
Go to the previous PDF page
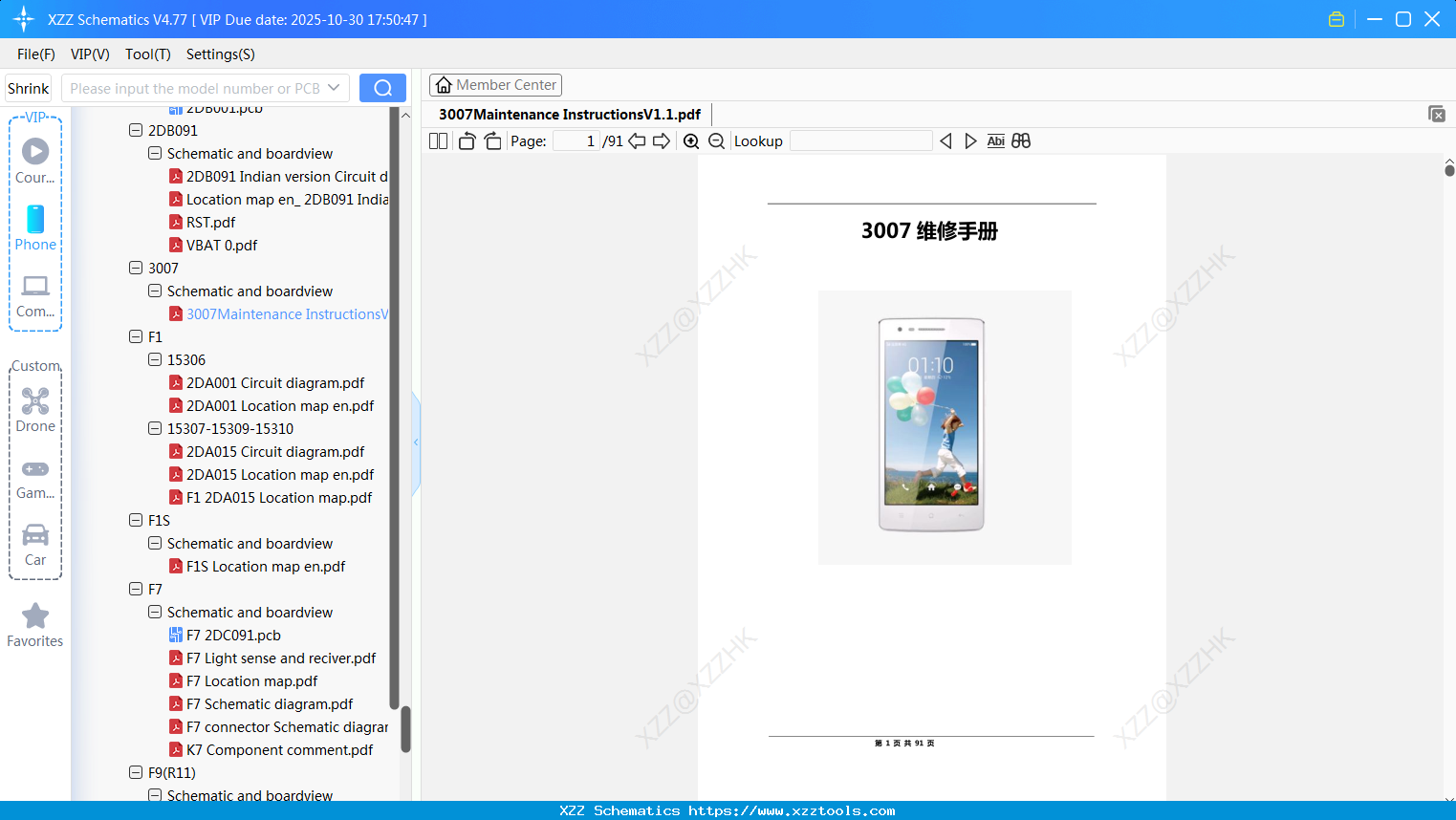(637, 141)
